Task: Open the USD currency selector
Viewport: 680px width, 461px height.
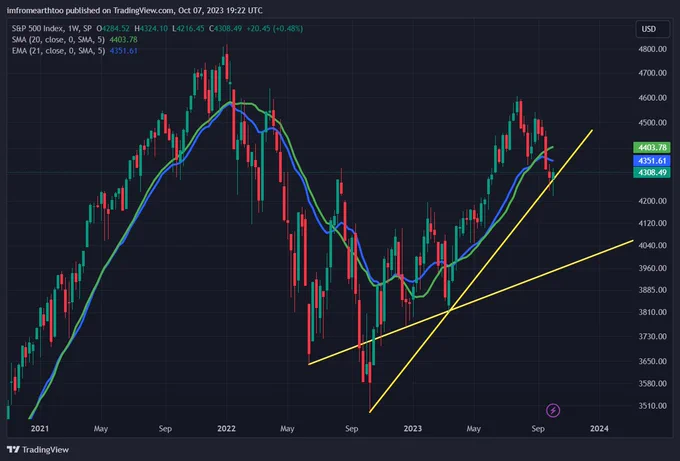Action: click(652, 29)
